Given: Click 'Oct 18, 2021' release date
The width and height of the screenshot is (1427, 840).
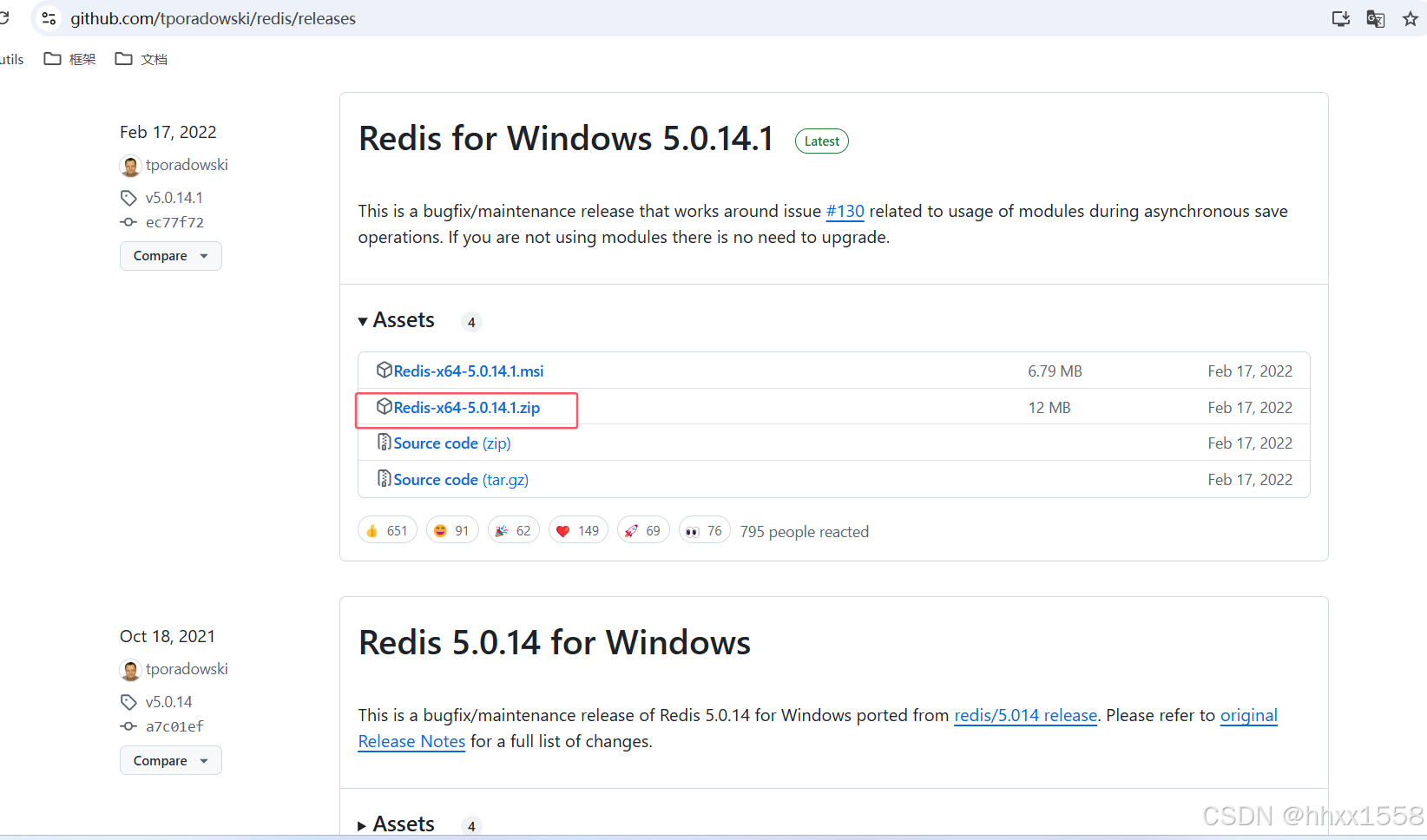Looking at the screenshot, I should tap(168, 636).
